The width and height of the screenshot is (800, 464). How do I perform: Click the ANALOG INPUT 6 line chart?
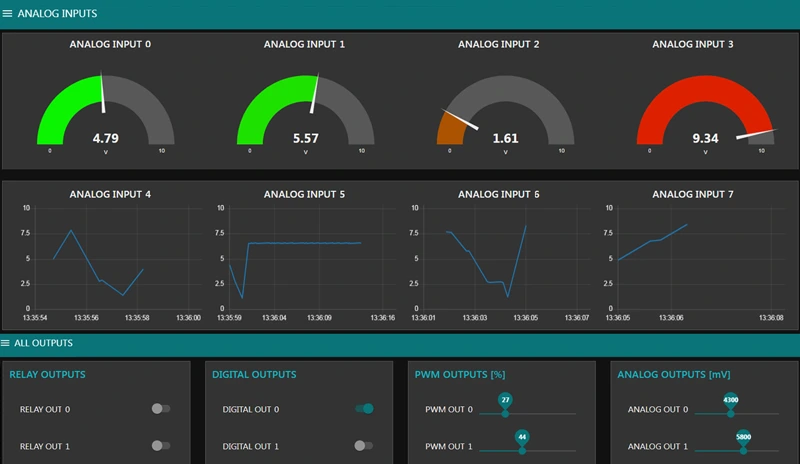501,261
